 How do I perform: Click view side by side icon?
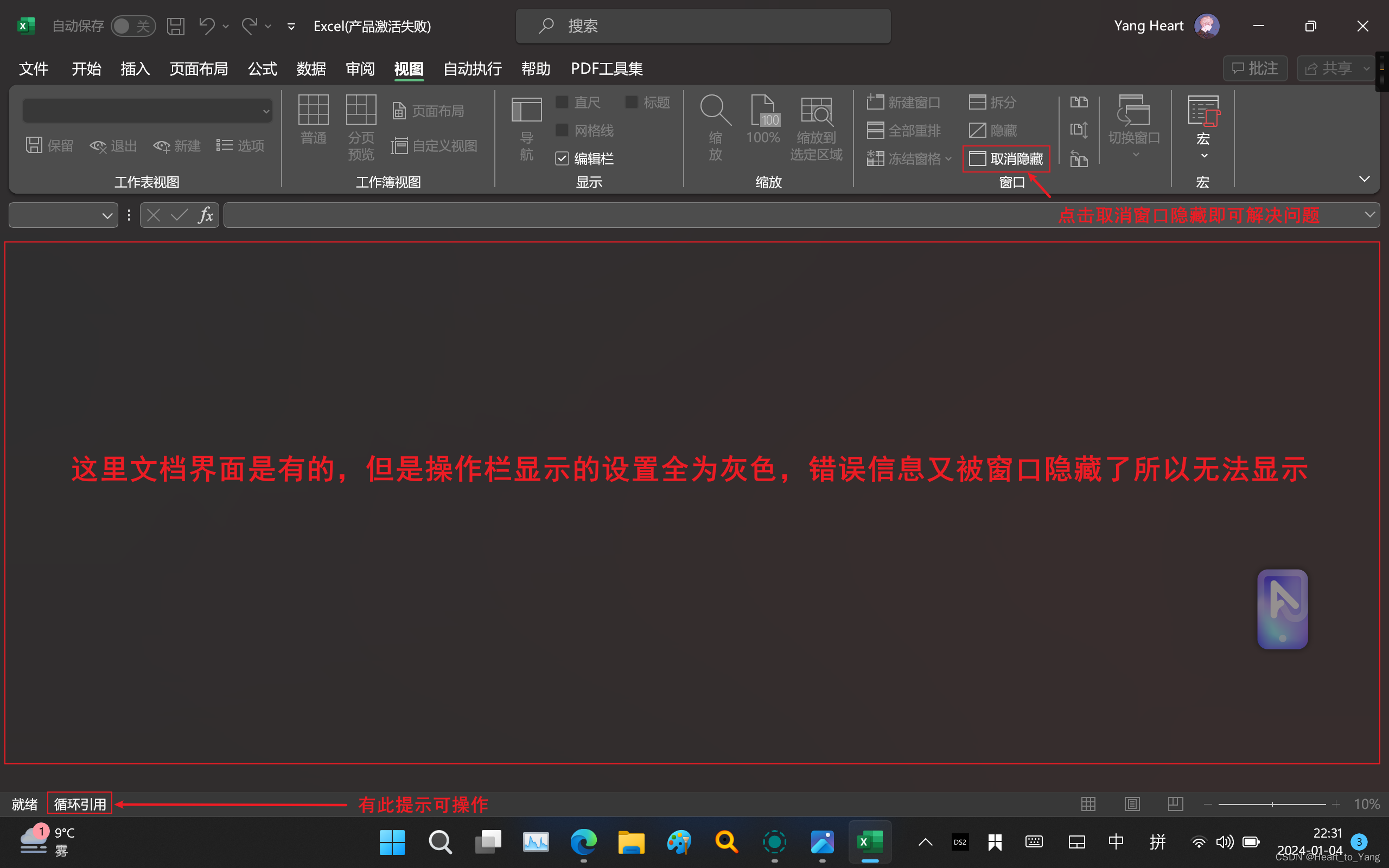[x=1079, y=102]
